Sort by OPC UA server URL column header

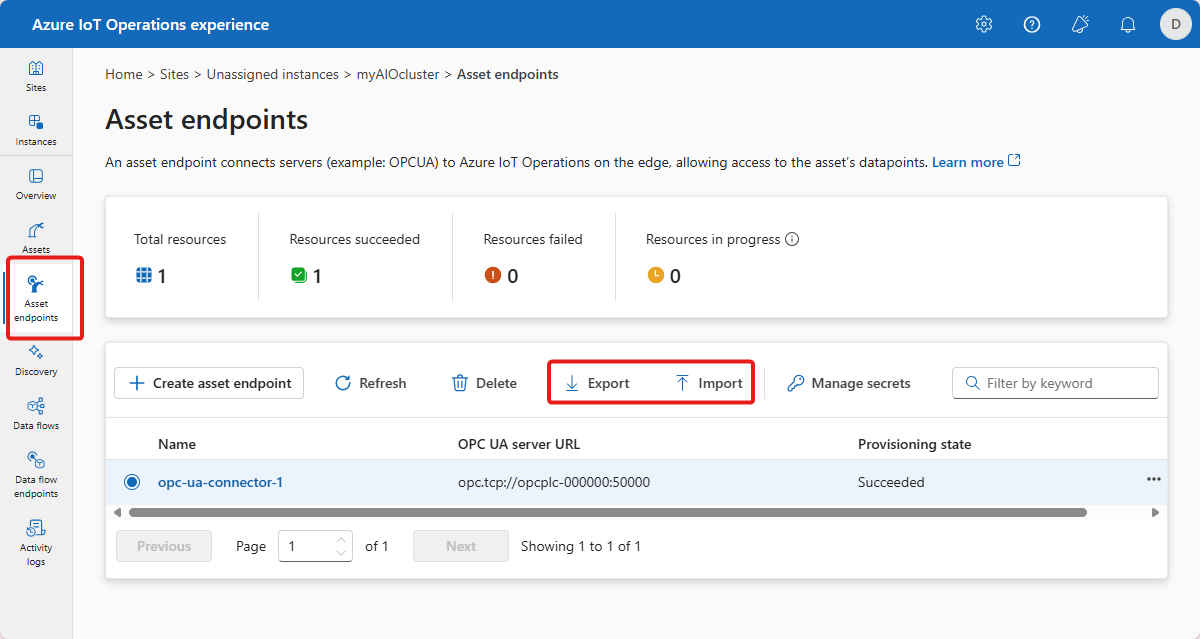tap(519, 444)
